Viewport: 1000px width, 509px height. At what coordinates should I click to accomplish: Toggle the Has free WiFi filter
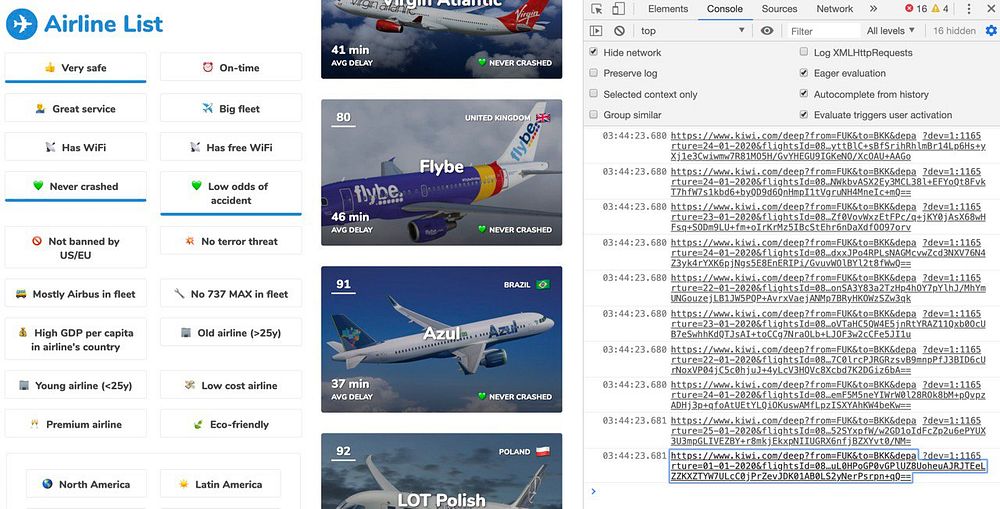click(x=231, y=147)
